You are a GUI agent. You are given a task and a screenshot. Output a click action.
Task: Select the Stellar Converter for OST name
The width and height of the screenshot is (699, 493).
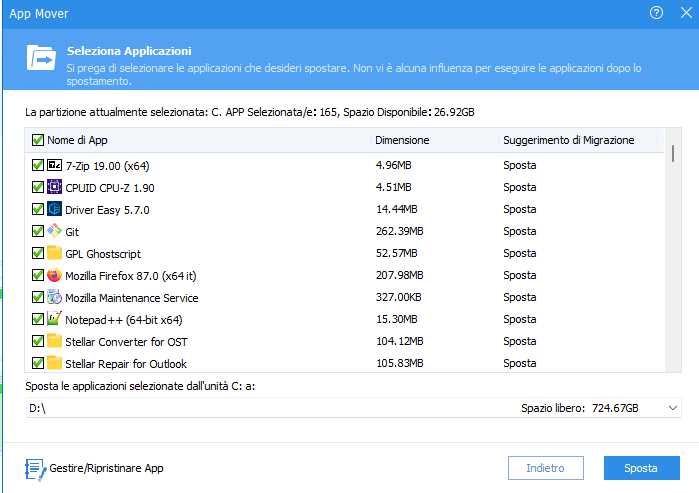pos(126,342)
